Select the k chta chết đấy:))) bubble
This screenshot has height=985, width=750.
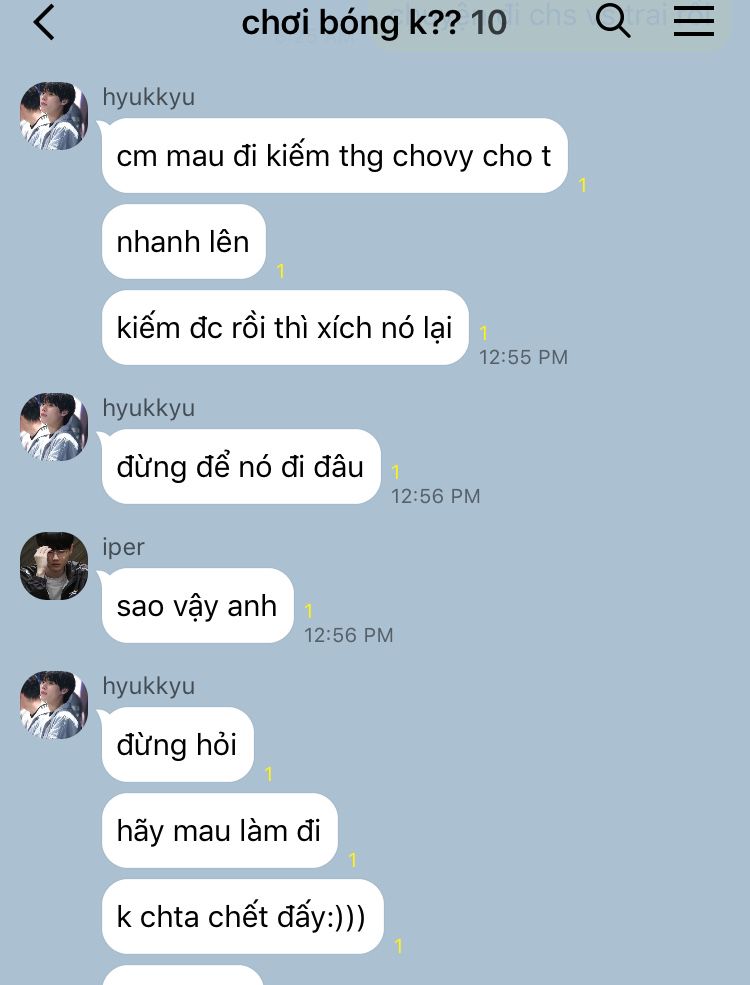click(242, 917)
